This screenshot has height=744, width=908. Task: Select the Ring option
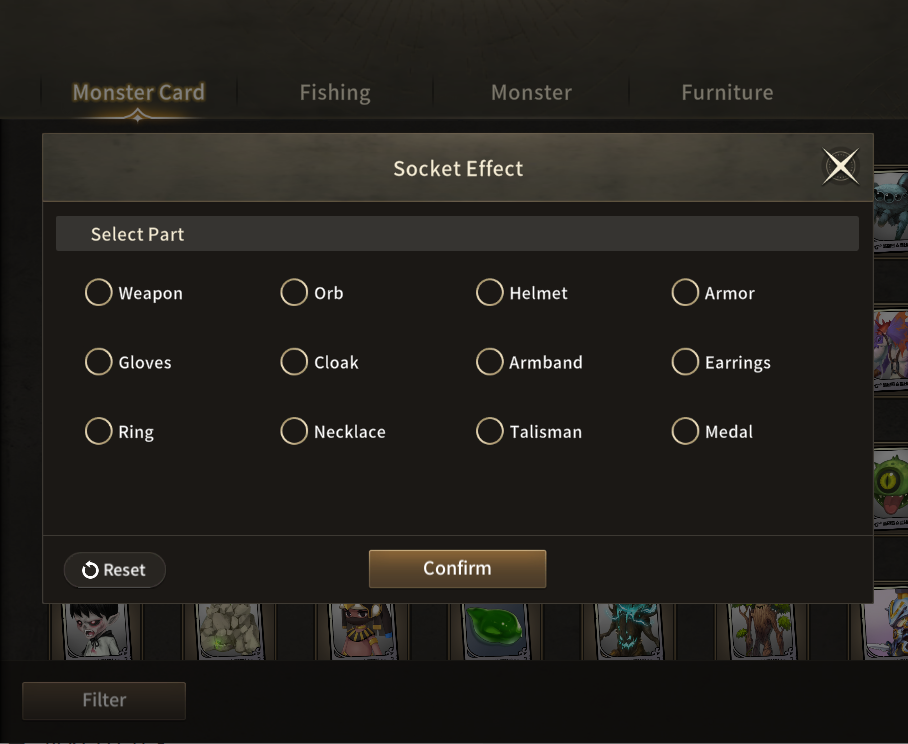(99, 432)
